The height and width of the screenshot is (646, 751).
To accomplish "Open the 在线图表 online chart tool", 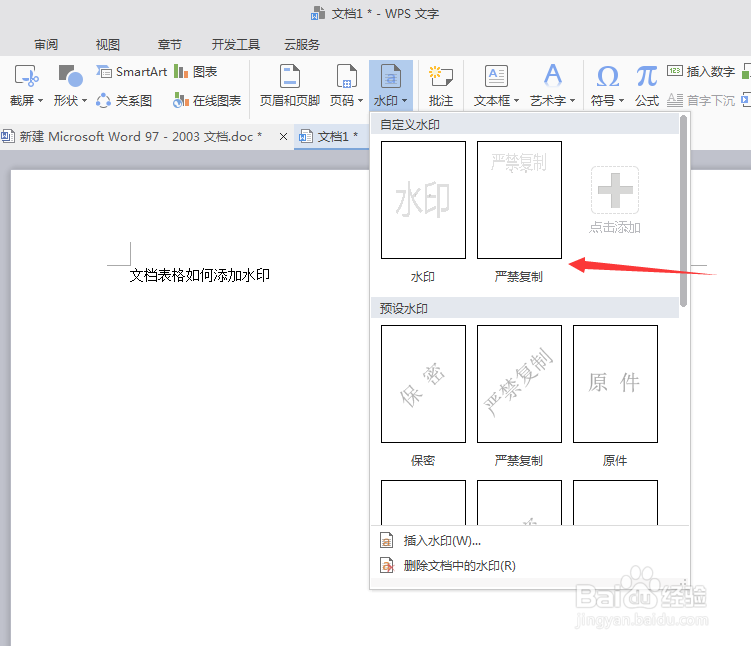I will click(x=207, y=101).
